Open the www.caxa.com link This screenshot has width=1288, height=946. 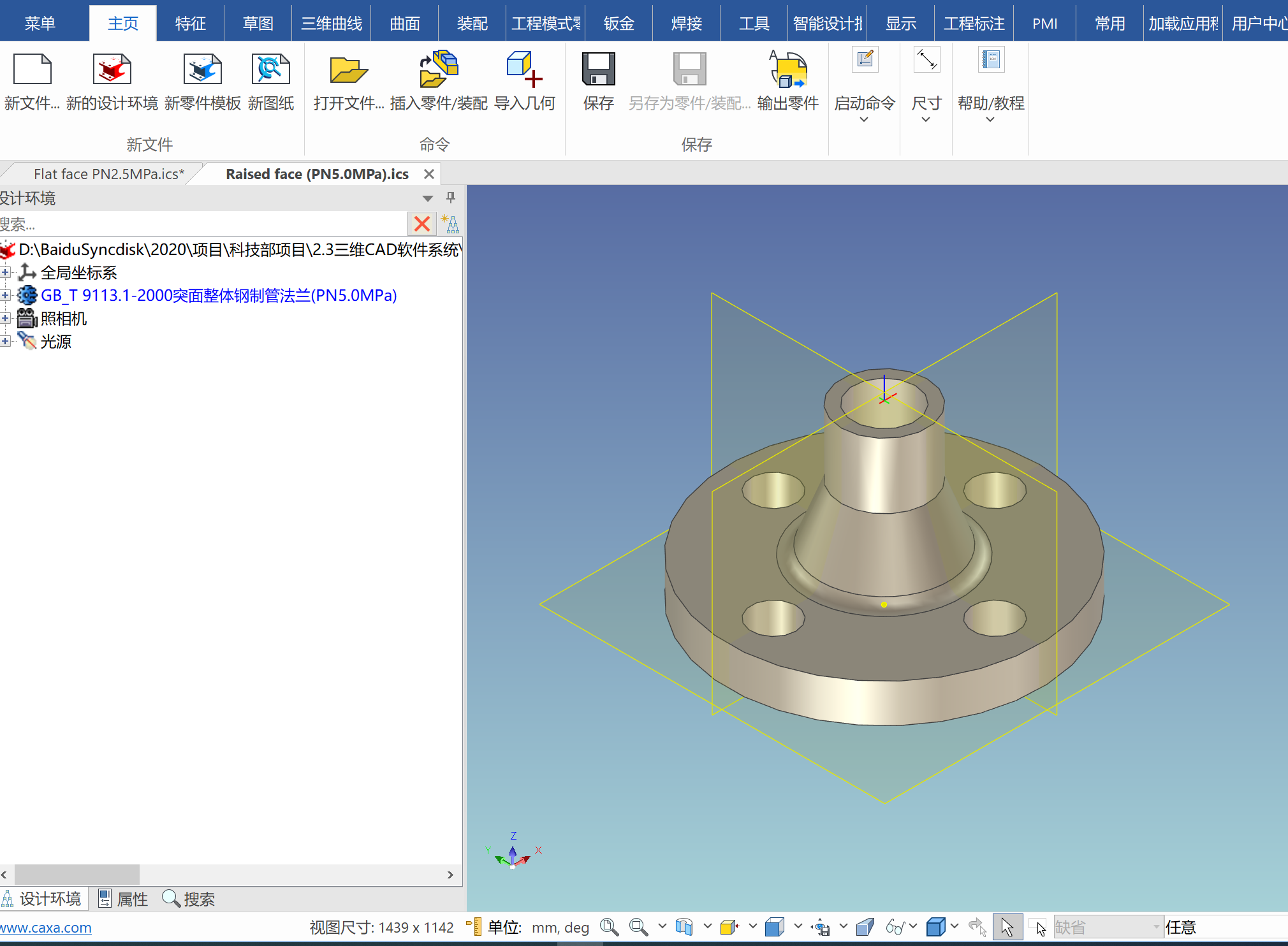coord(46,928)
